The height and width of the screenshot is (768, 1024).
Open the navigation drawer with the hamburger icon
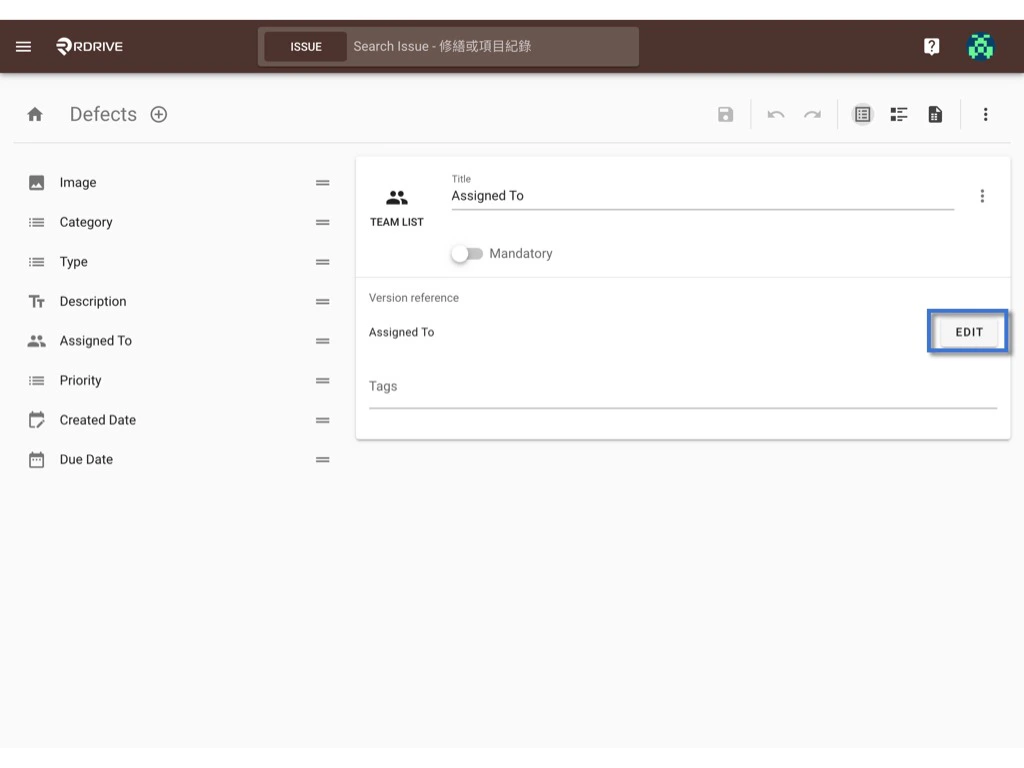tap(23, 46)
